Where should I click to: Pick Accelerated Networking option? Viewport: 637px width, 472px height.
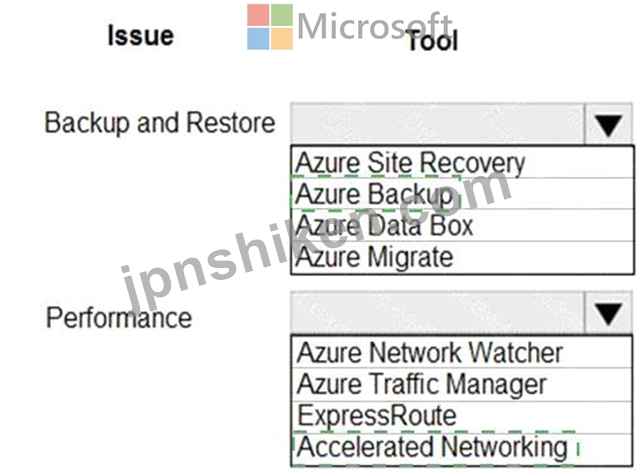coord(462,448)
